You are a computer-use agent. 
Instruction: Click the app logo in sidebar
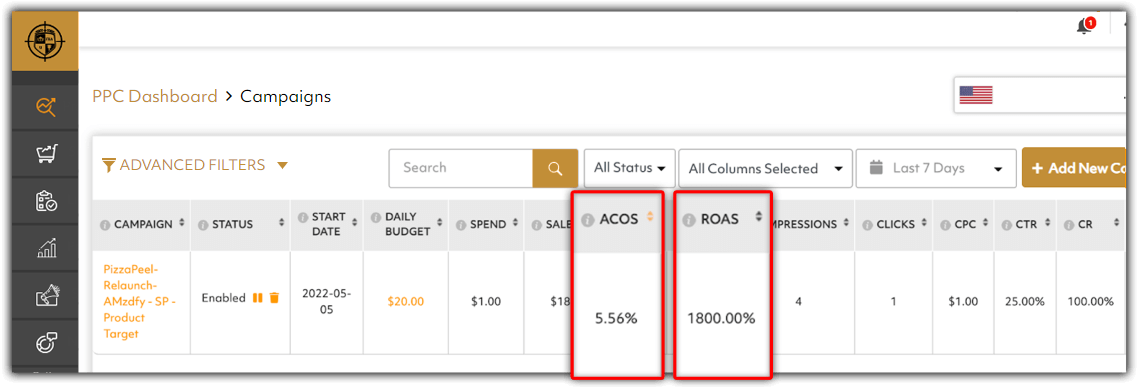click(46, 42)
